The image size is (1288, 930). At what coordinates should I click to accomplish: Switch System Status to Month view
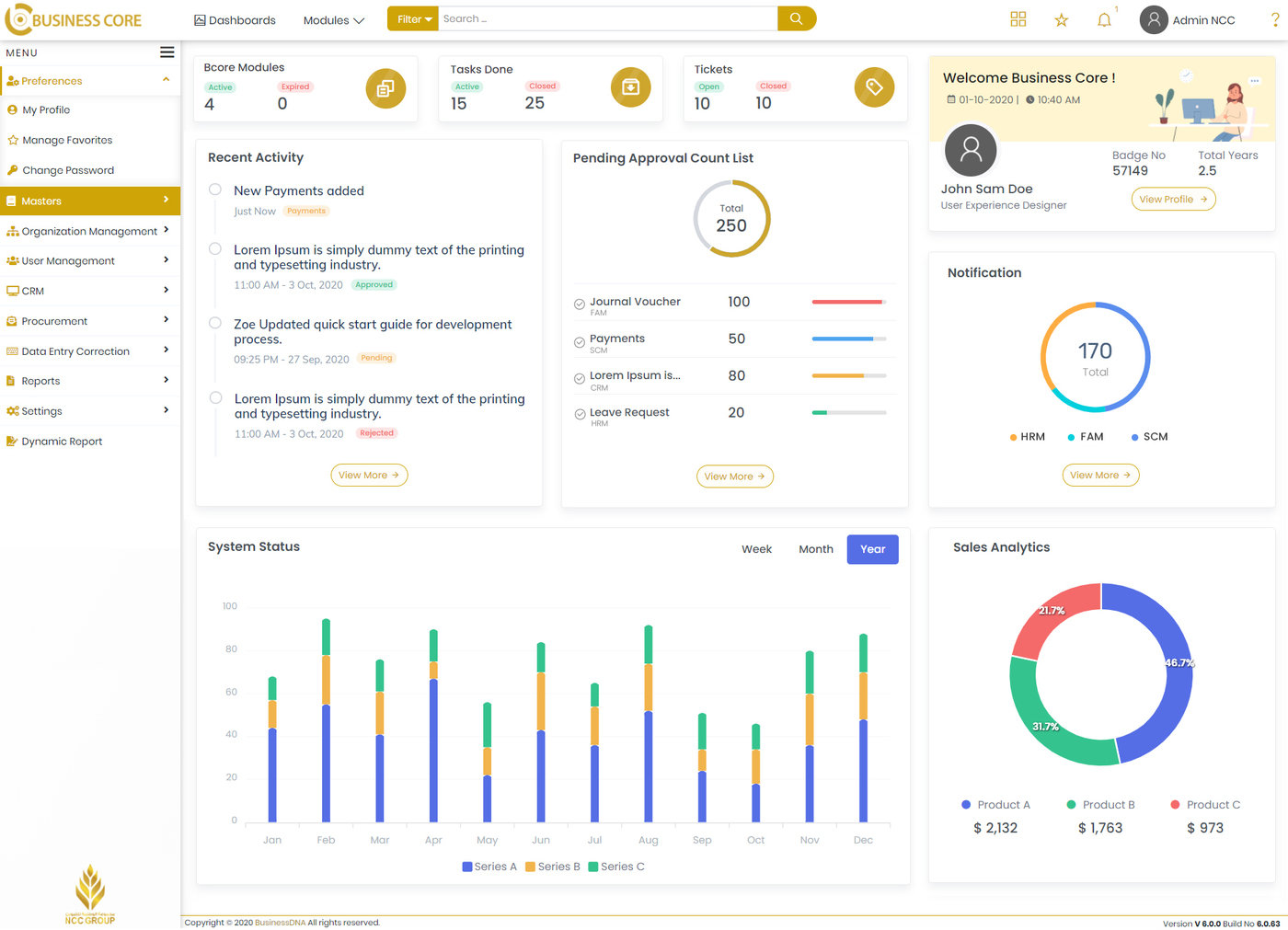[815, 549]
